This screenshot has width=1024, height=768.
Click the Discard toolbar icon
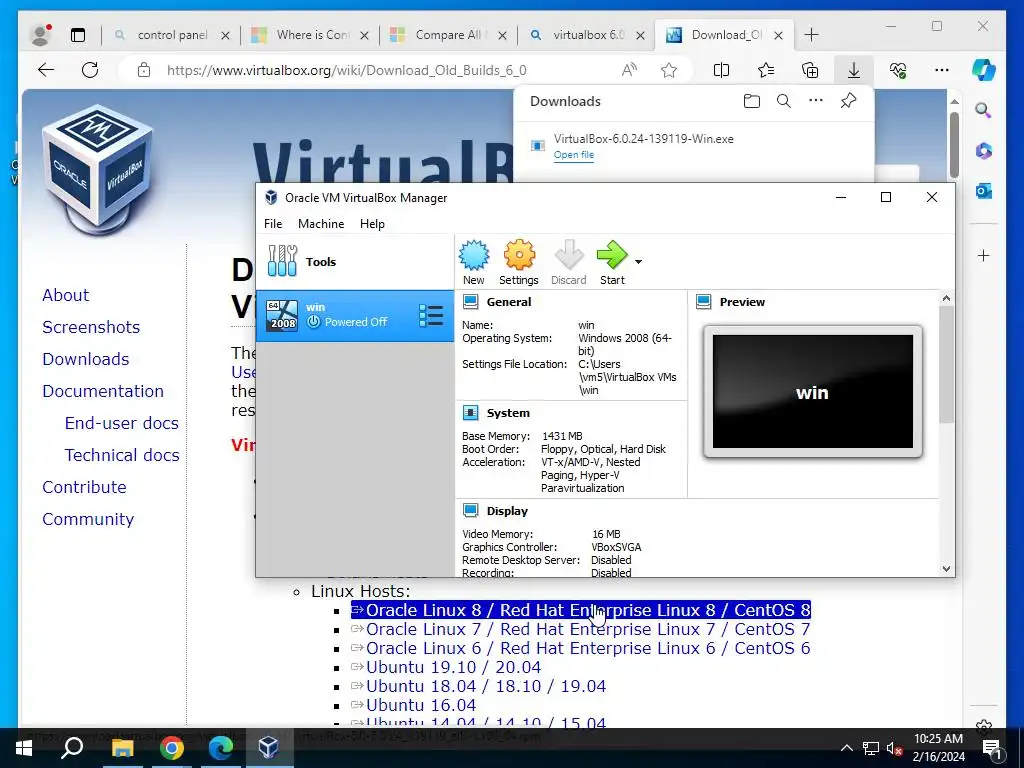tap(569, 263)
